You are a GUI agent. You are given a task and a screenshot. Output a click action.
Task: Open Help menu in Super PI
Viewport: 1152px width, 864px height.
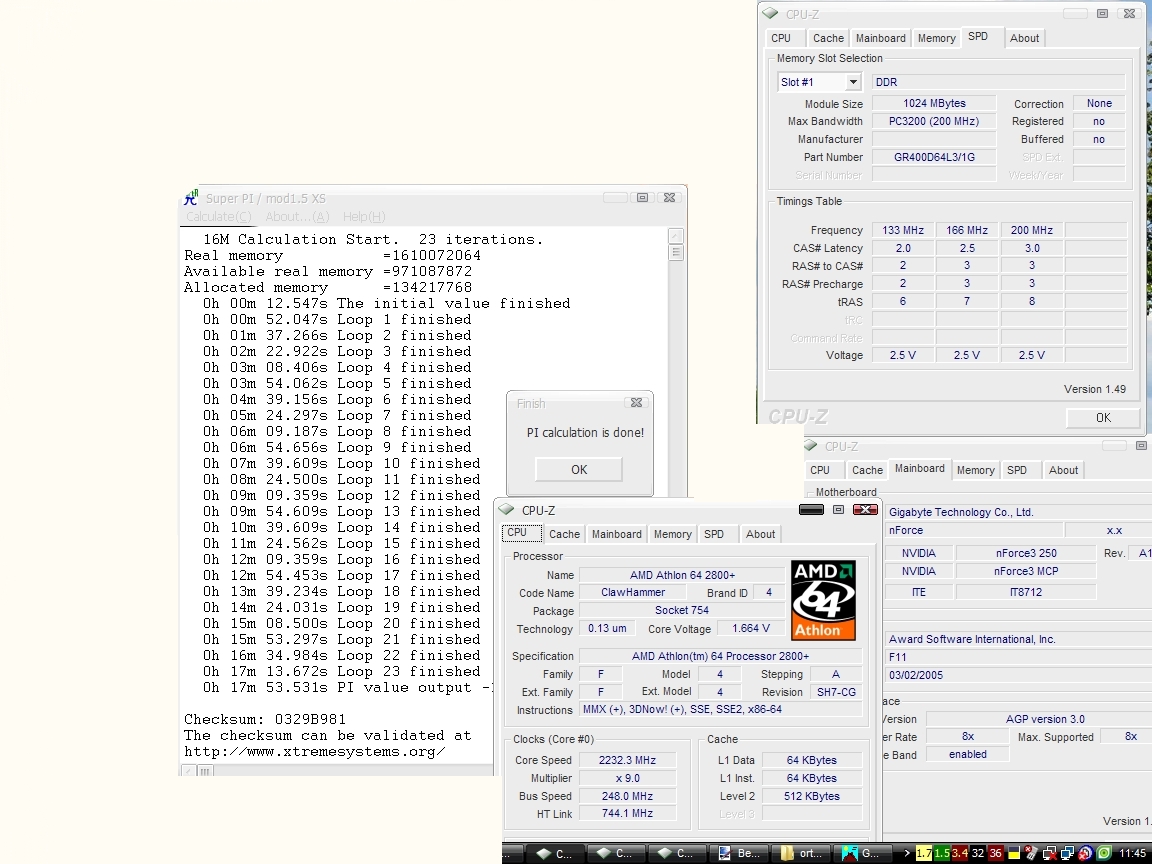364,217
